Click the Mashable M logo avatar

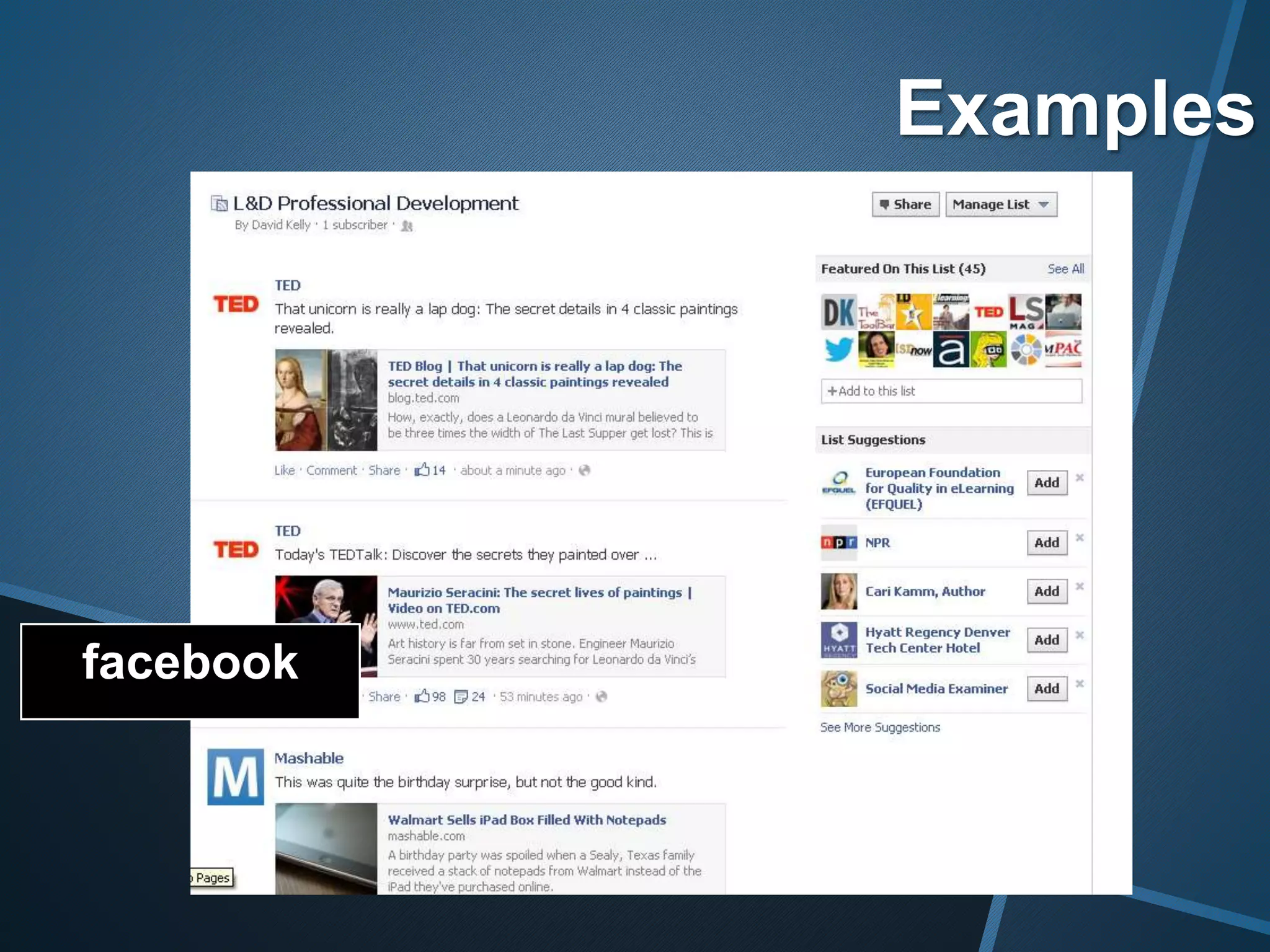(236, 777)
